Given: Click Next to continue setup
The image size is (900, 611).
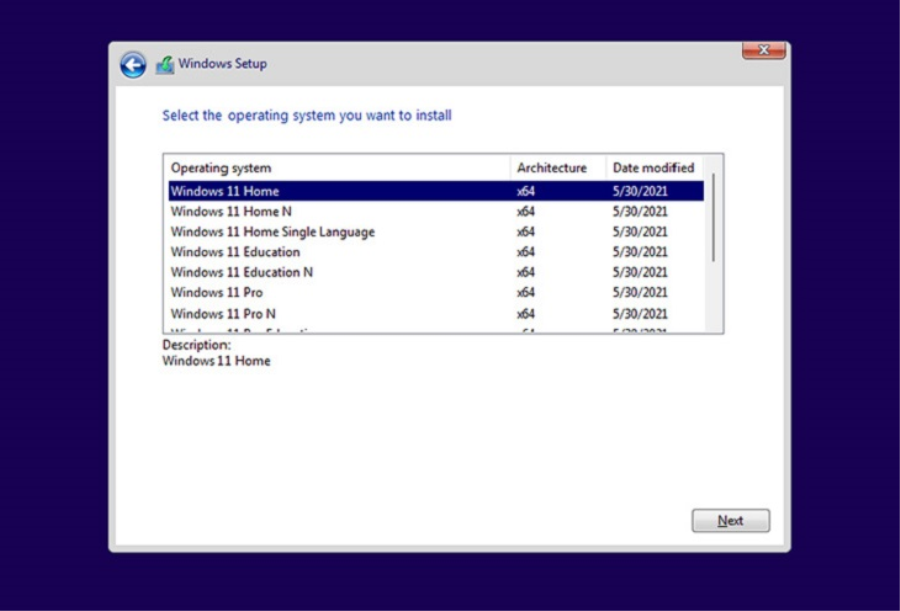Looking at the screenshot, I should point(731,520).
